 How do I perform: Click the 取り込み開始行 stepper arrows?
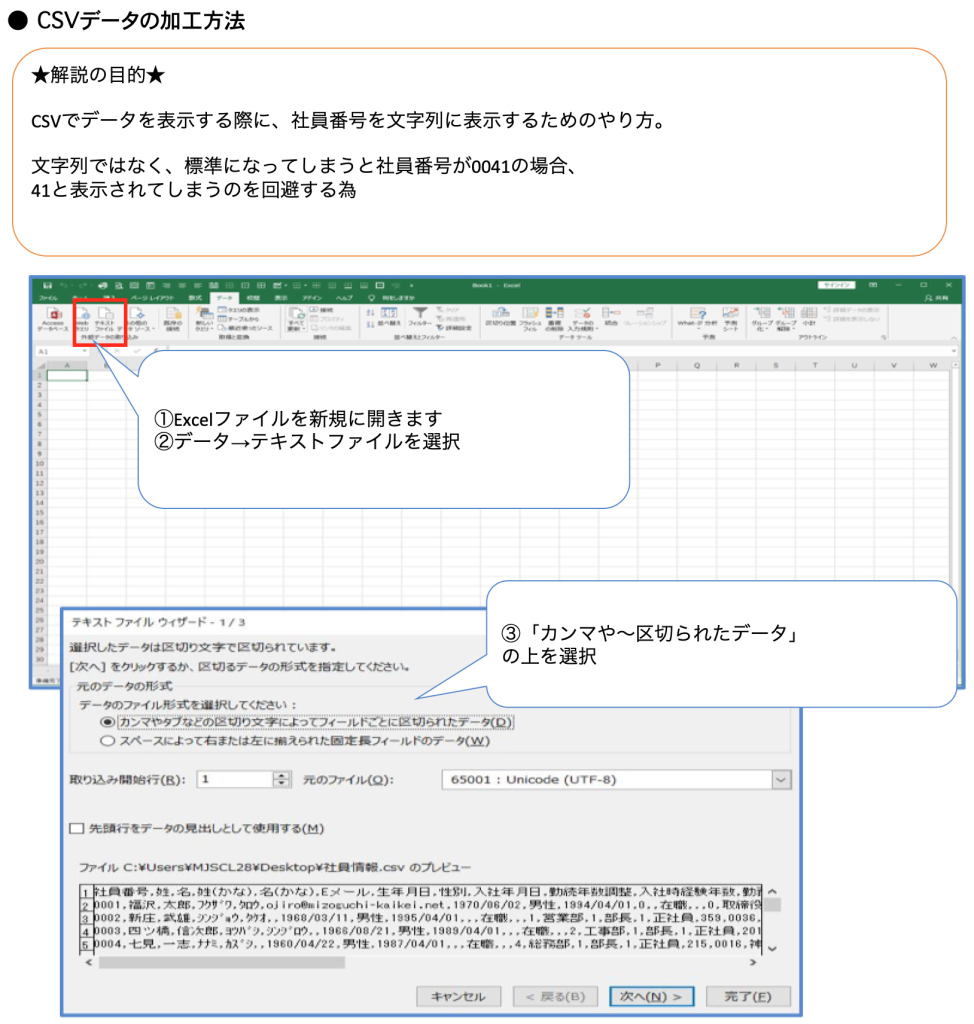coord(281,779)
